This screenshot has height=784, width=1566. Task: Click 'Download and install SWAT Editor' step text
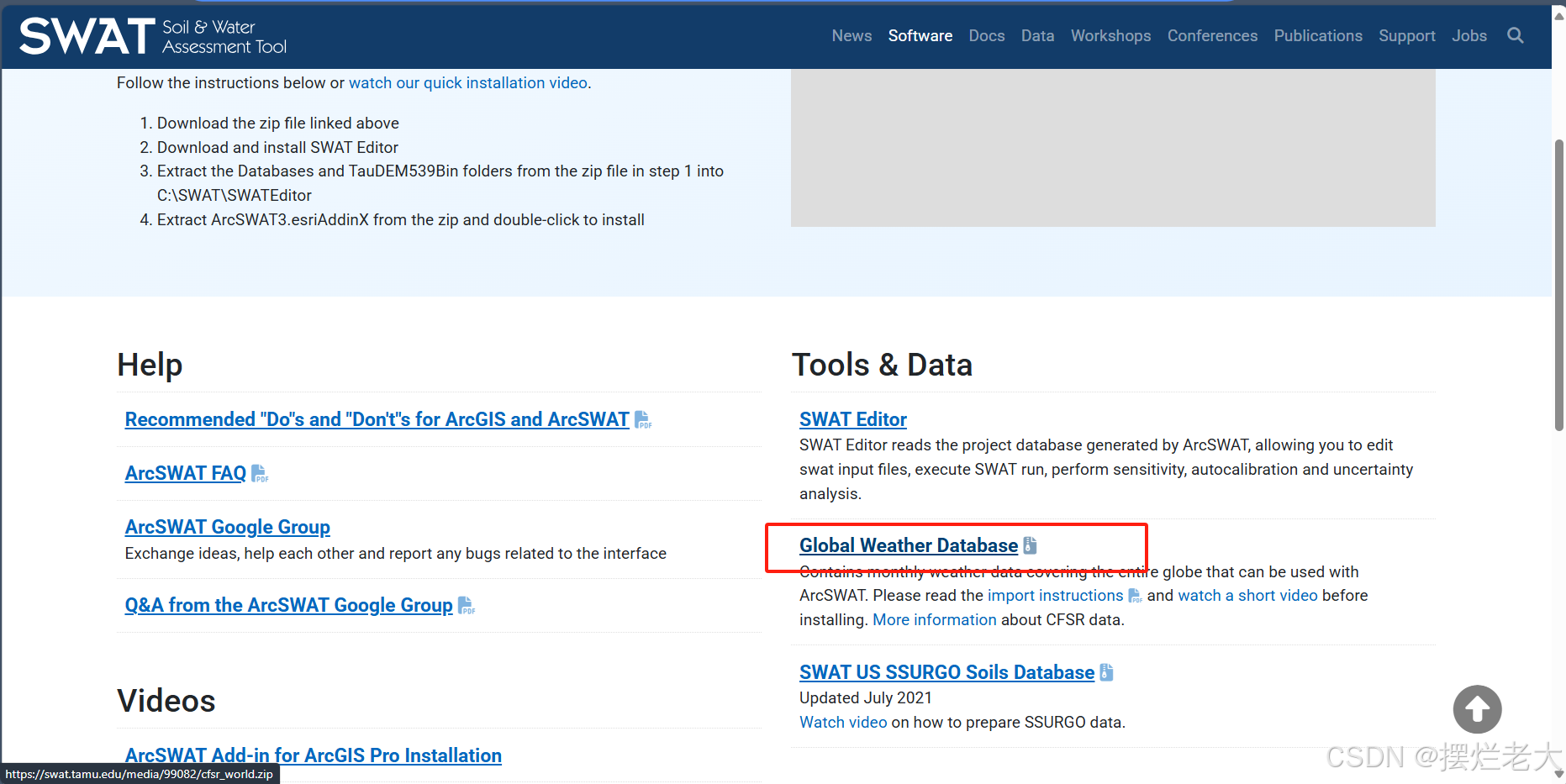click(277, 147)
